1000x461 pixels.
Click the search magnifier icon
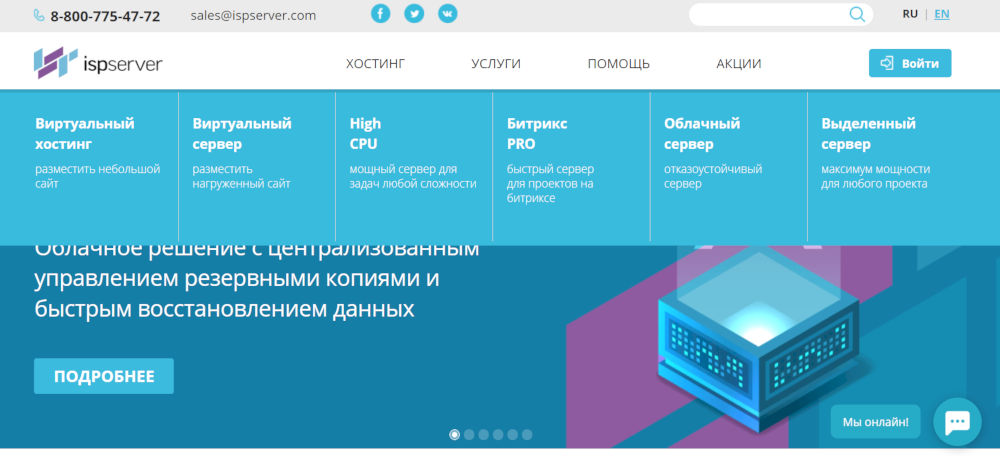857,14
